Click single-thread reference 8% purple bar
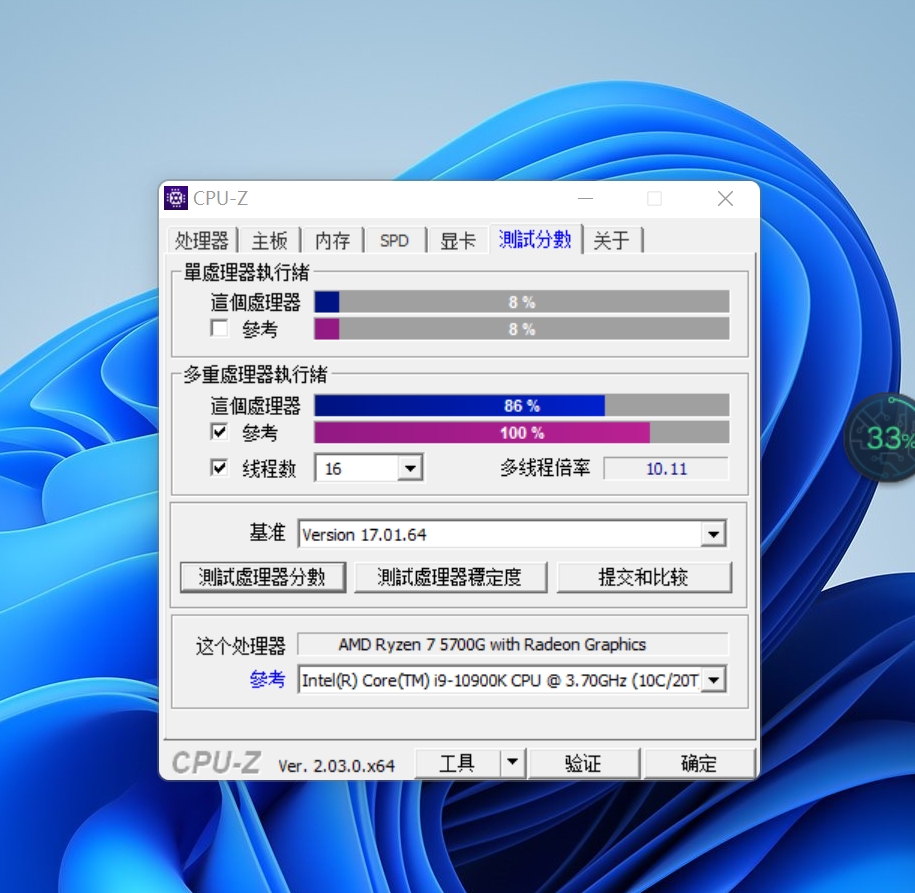The height and width of the screenshot is (893, 915). pyautogui.click(x=522, y=329)
